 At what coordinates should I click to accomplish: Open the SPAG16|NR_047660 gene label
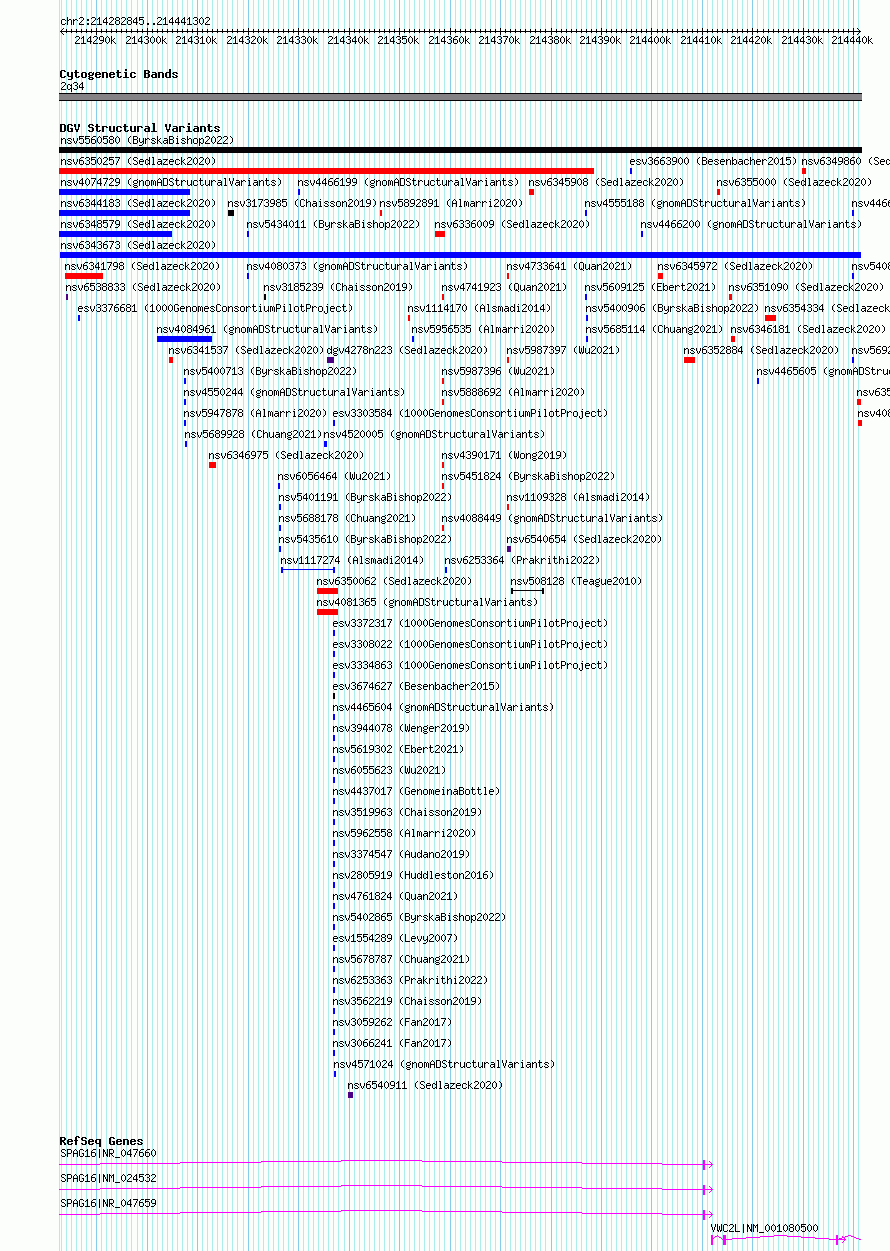[x=108, y=1153]
